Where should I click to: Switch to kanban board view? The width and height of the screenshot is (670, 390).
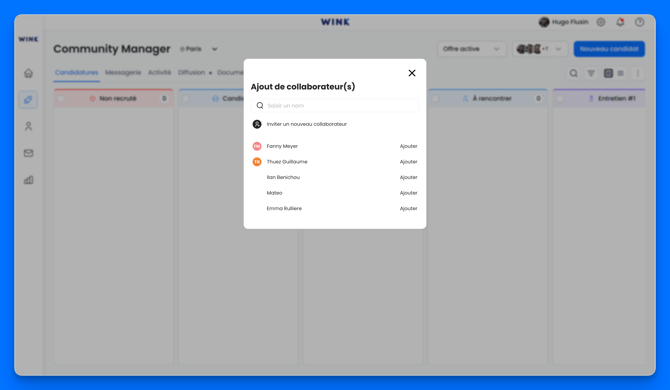608,73
